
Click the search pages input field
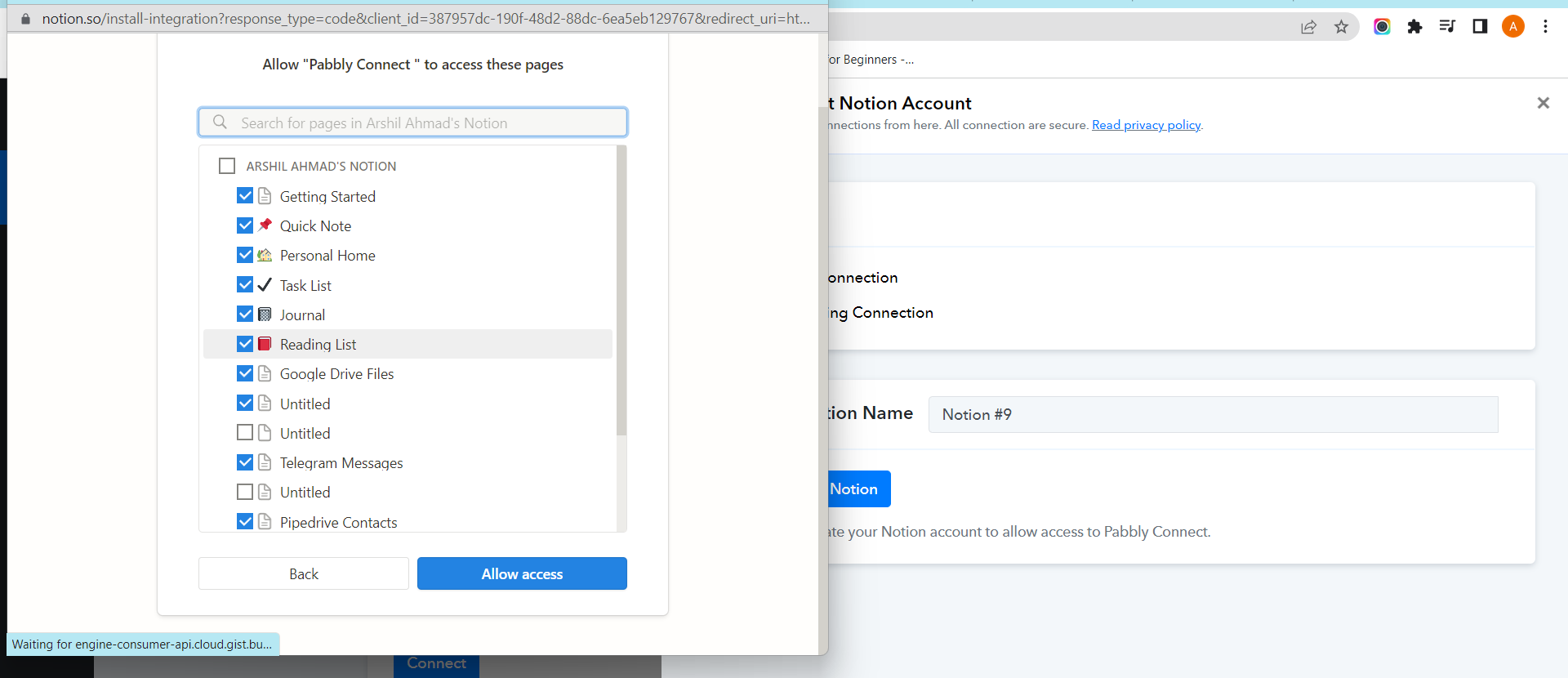412,123
